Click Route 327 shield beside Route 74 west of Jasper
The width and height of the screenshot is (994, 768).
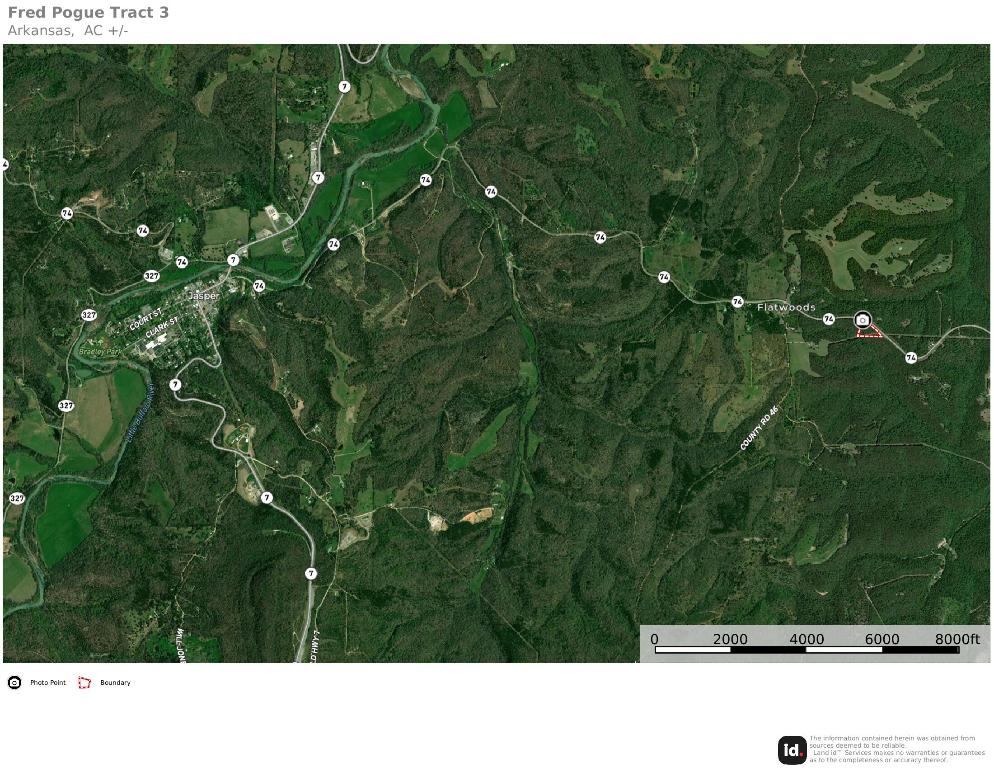click(x=152, y=276)
